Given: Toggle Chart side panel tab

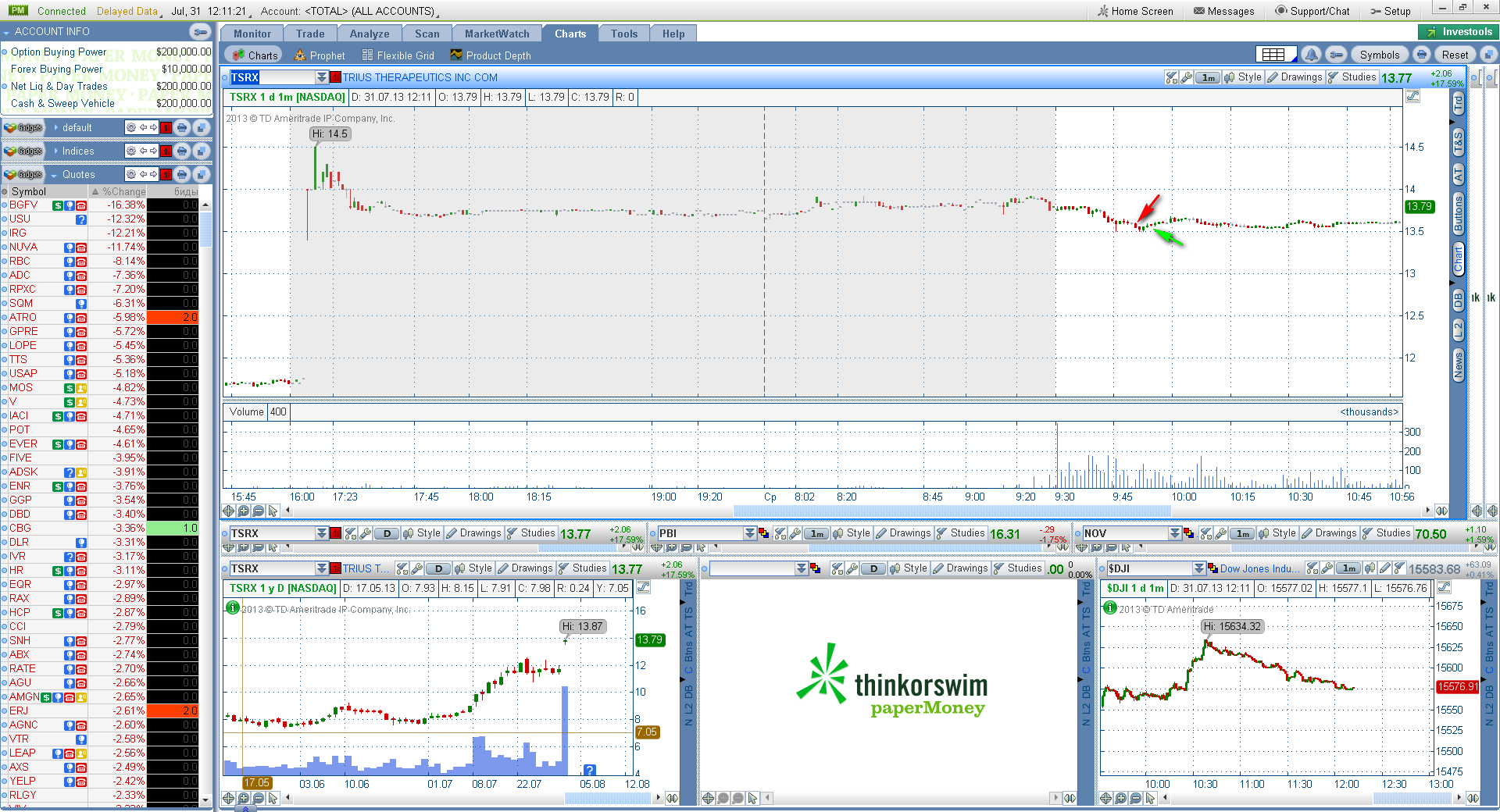Looking at the screenshot, I should [x=1458, y=259].
